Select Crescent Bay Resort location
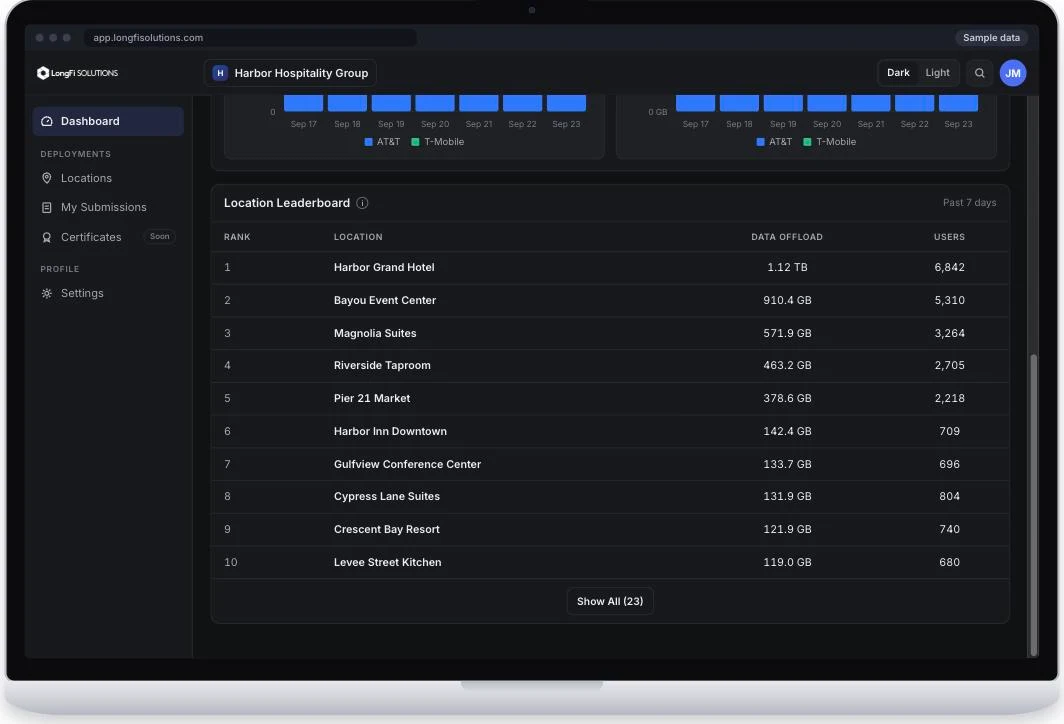The height and width of the screenshot is (724, 1064). 387,529
